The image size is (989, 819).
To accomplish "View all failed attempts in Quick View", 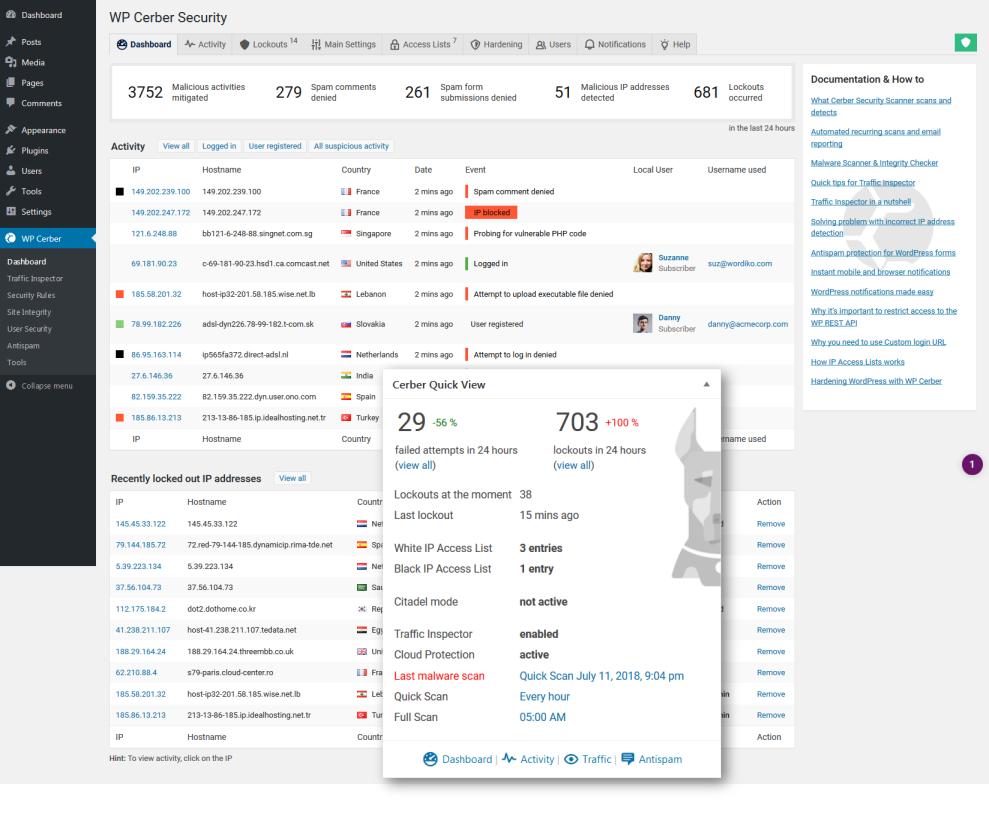I will (x=415, y=465).
